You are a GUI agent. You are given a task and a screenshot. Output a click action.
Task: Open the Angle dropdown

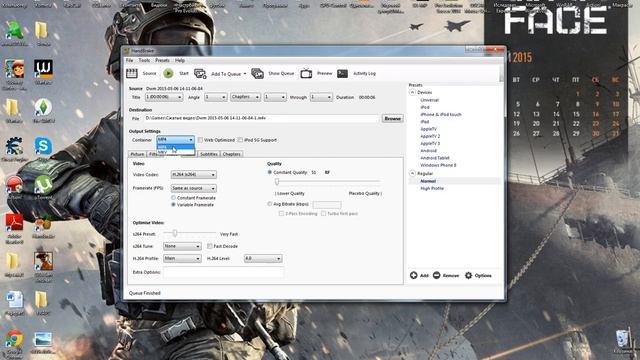(x=215, y=97)
